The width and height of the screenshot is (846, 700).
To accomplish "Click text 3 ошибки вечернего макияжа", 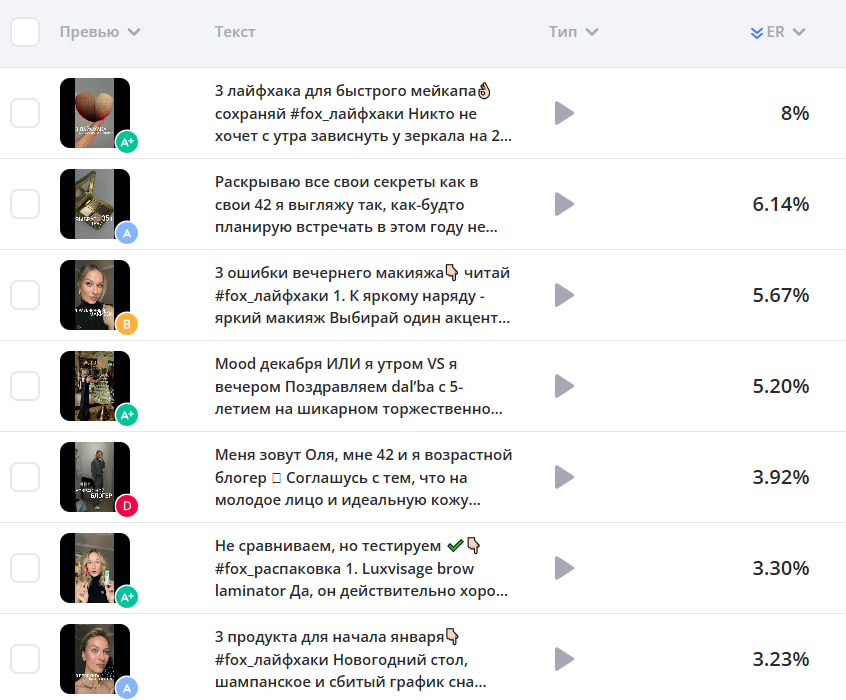I will coord(329,273).
